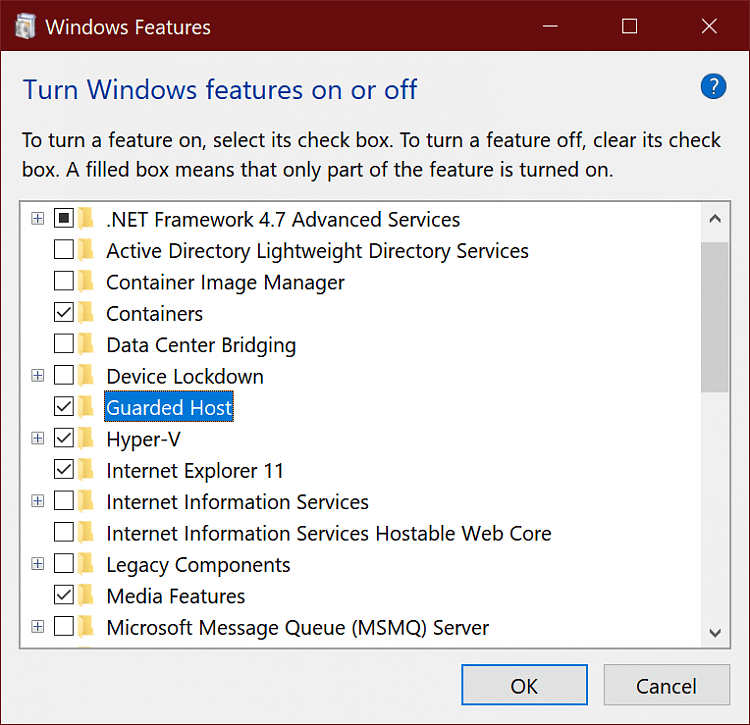
Task: Select the Media Features label
Action: pyautogui.click(x=176, y=596)
